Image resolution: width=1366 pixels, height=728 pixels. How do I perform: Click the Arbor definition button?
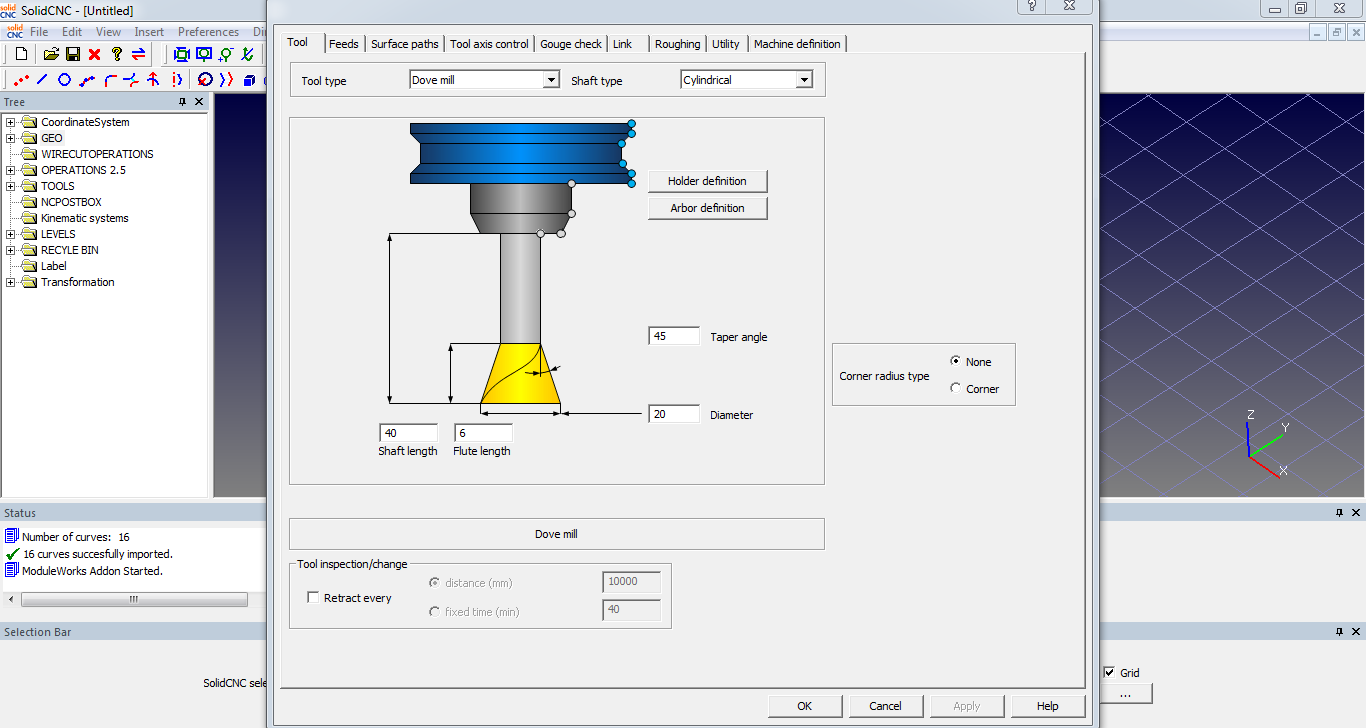click(x=707, y=208)
